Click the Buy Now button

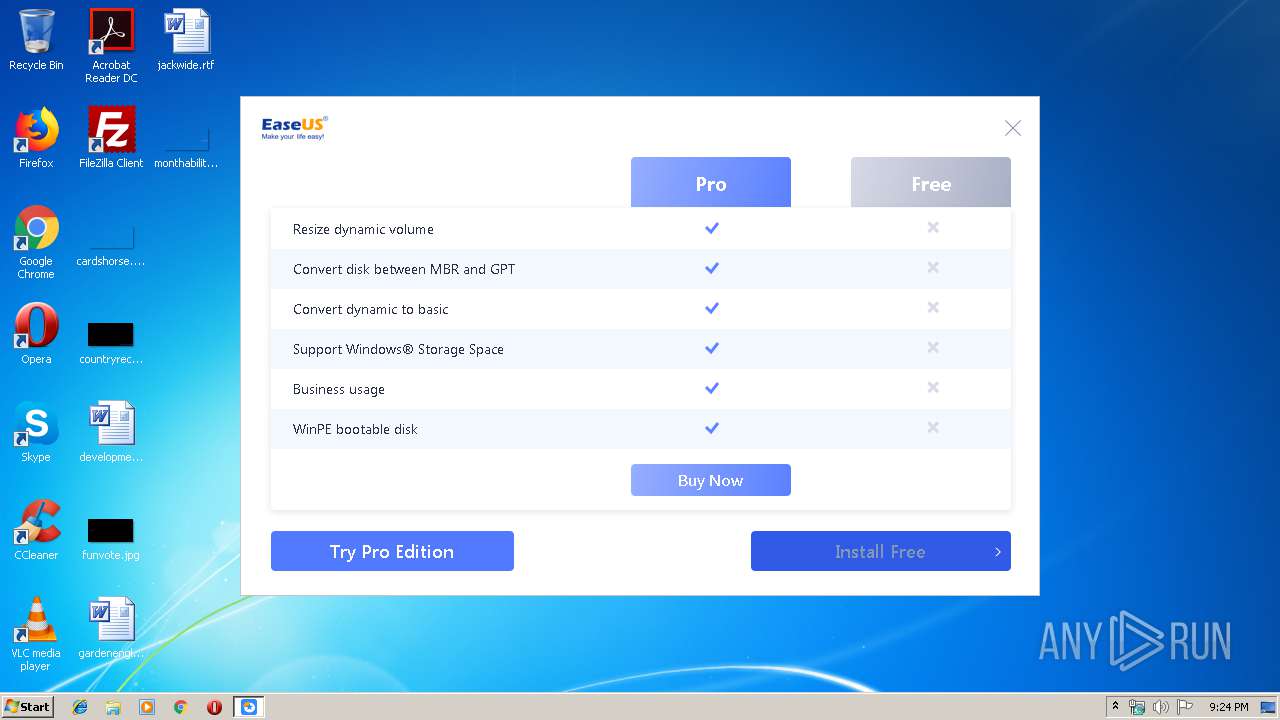coord(711,480)
